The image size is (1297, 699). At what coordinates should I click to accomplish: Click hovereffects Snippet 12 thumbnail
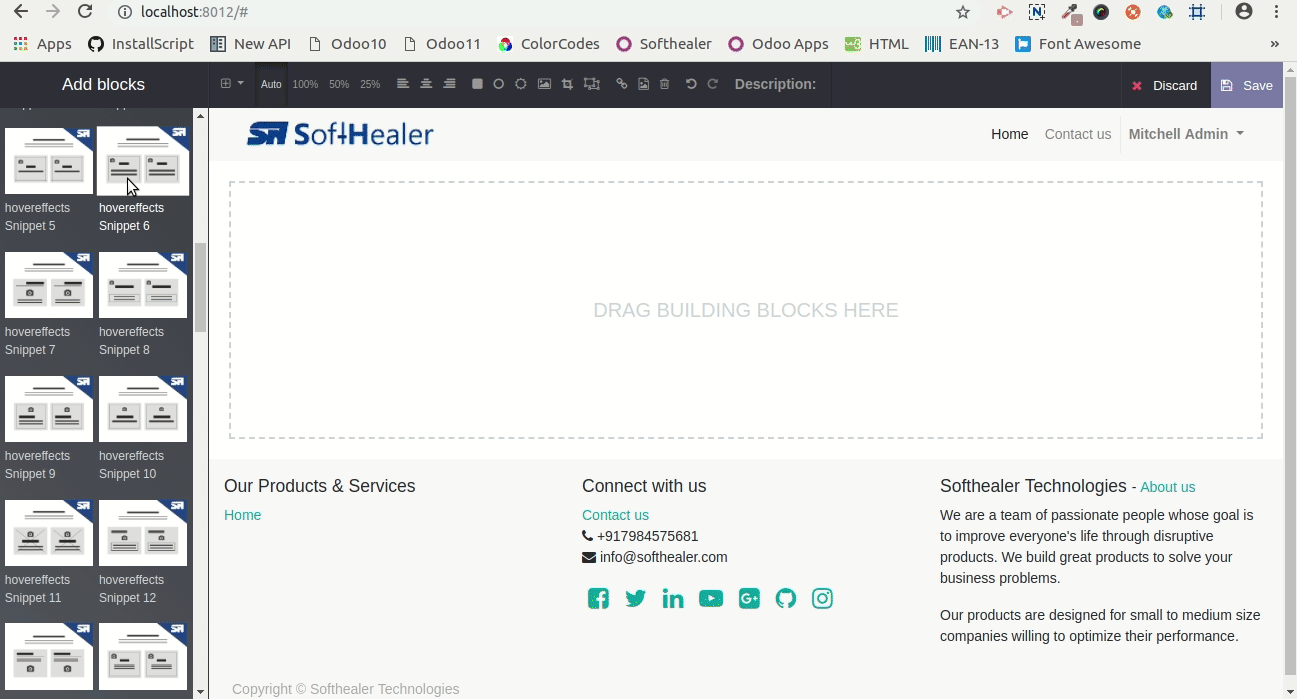[143, 532]
